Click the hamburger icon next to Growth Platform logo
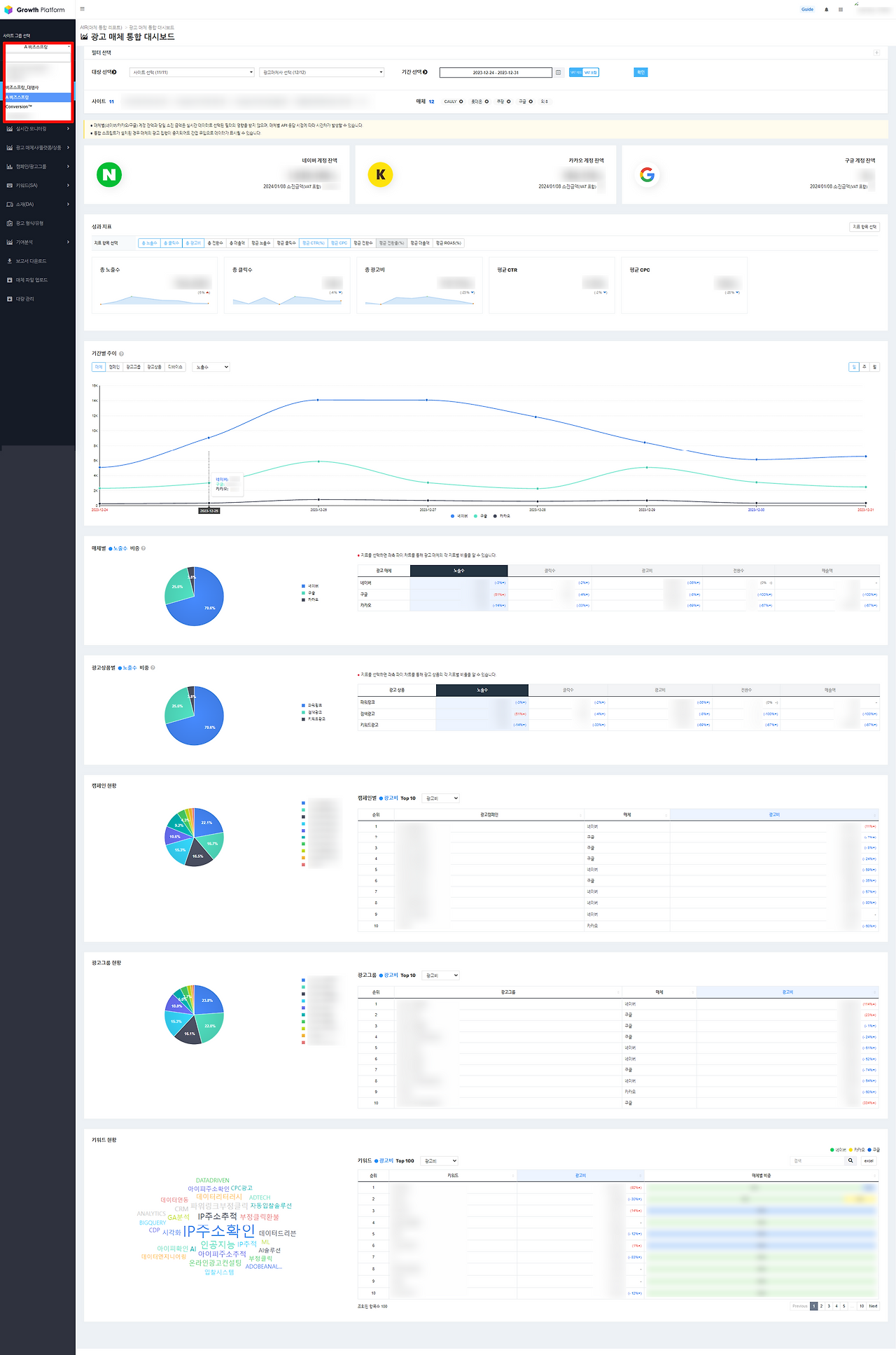Image resolution: width=896 pixels, height=1355 pixels. coord(83,9)
